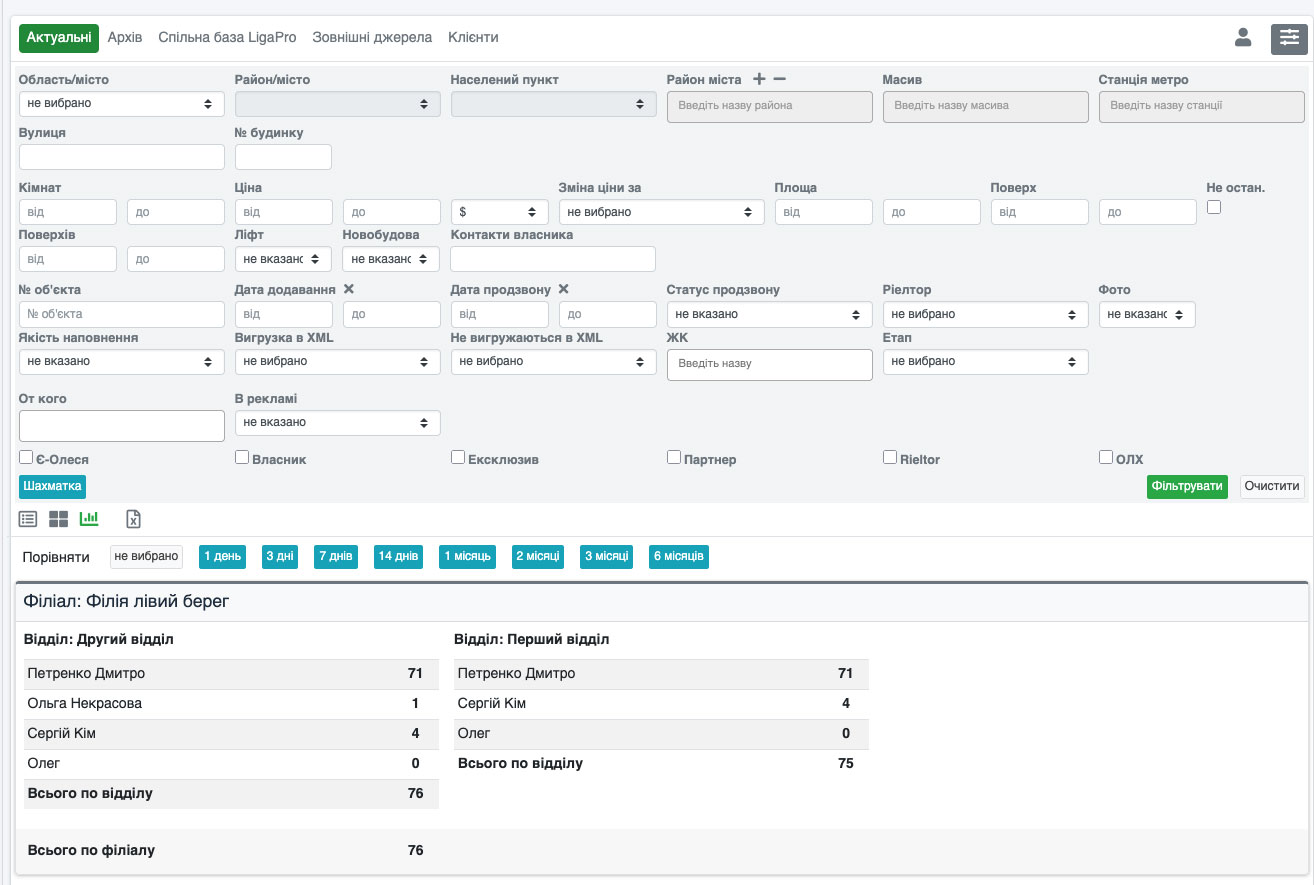Clear the Дата продзвону date range
This screenshot has width=1314, height=885.
pos(564,289)
